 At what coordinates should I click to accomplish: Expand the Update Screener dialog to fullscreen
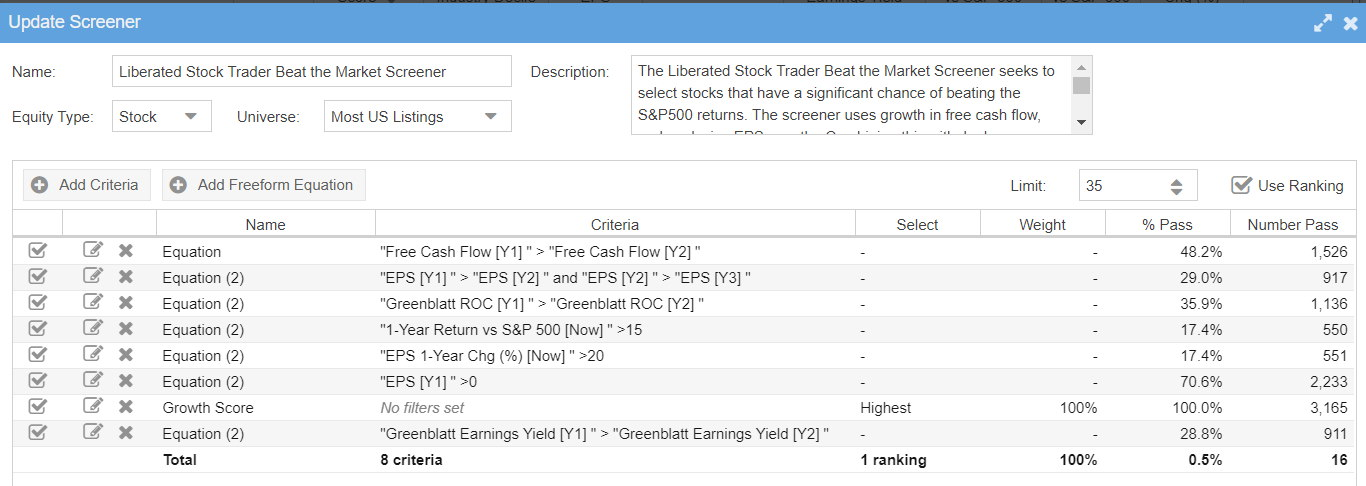1323,22
